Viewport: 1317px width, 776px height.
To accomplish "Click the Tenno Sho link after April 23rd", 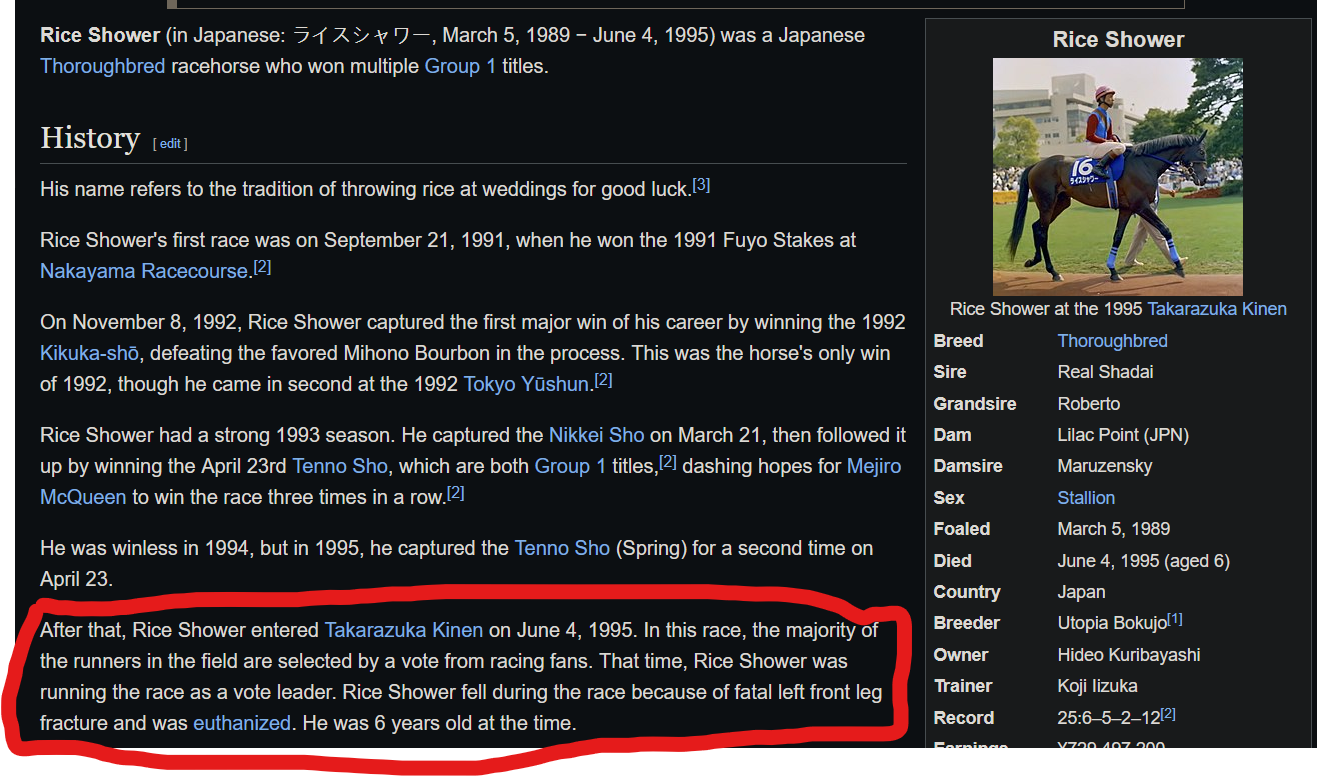I will 340,466.
